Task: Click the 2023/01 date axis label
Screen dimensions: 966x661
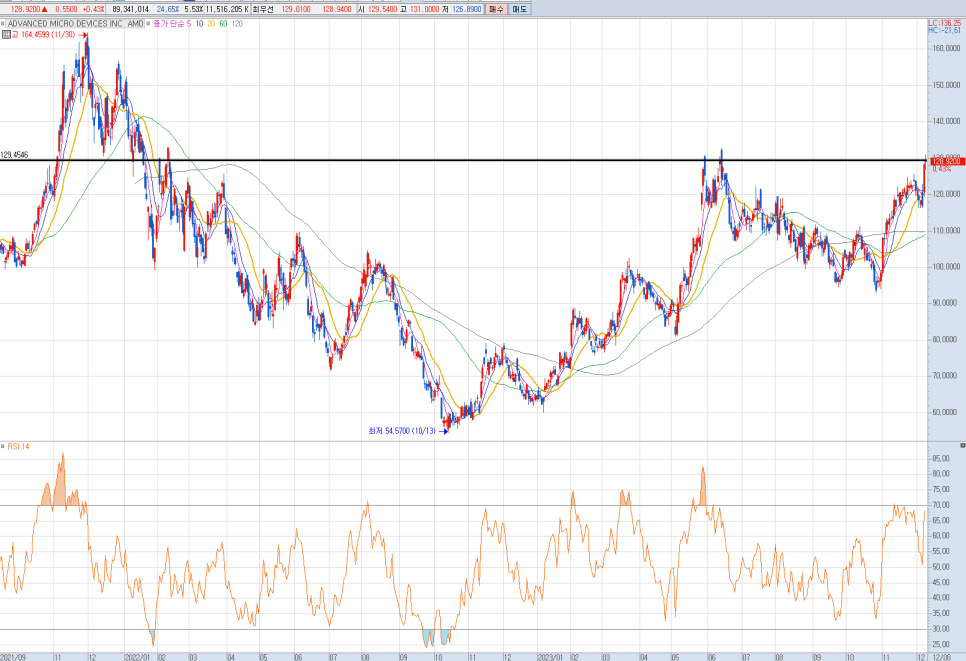Action: [x=550, y=657]
